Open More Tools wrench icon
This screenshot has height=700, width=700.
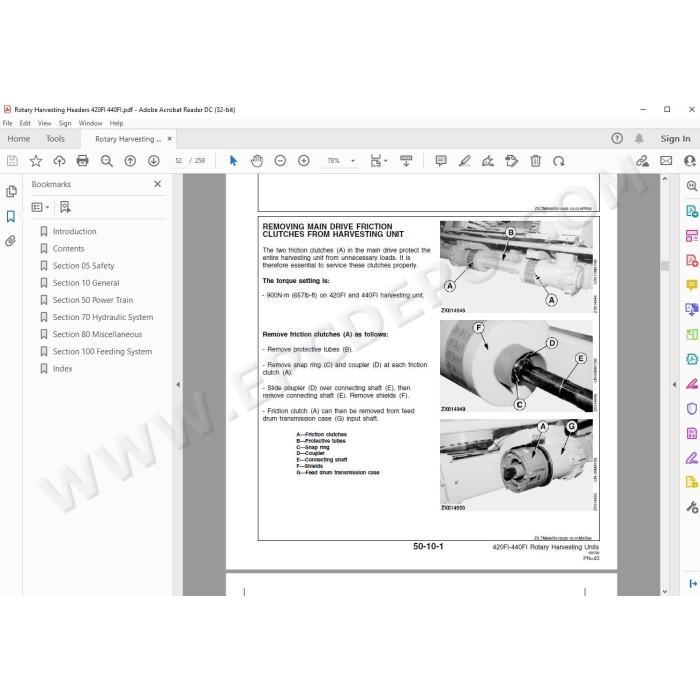point(692,507)
